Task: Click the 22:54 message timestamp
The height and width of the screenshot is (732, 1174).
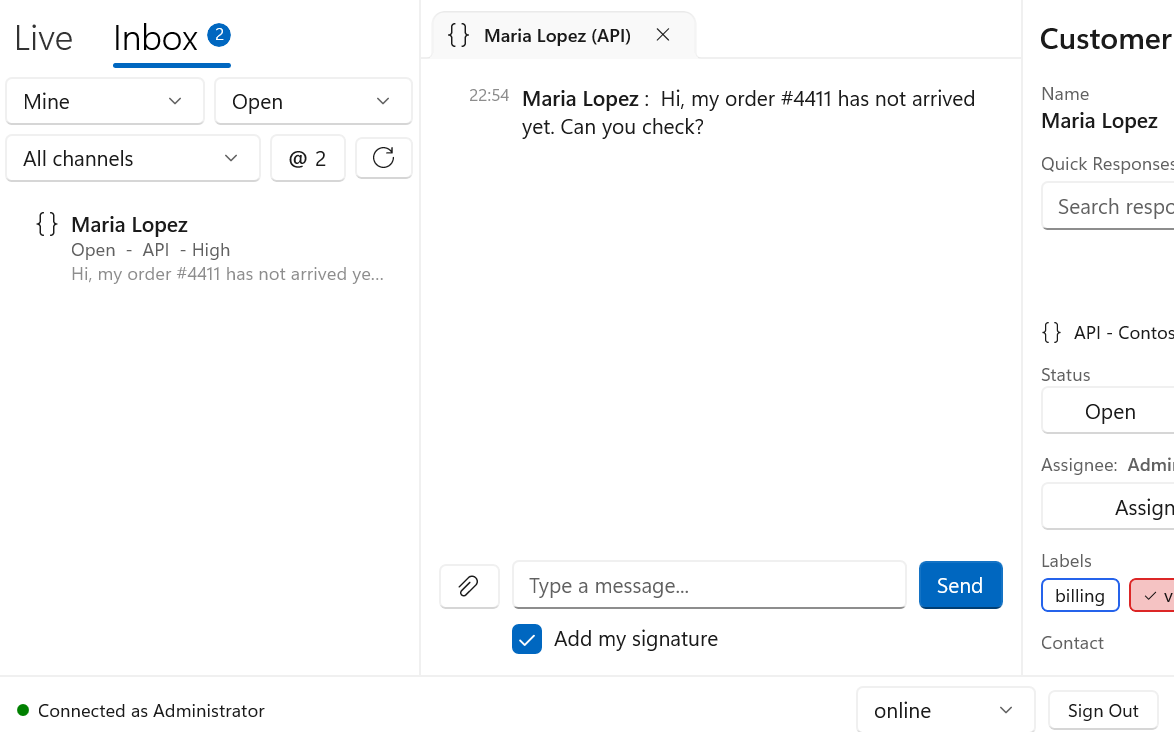Action: click(x=489, y=96)
